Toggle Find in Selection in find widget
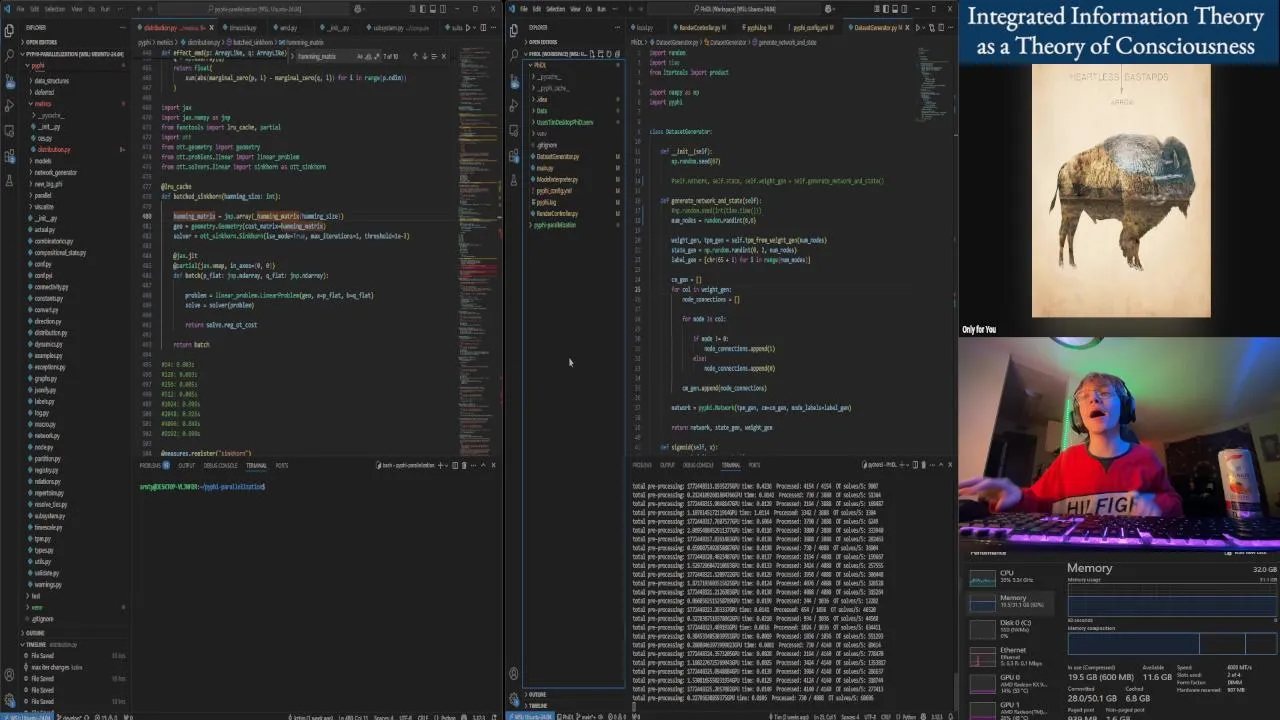This screenshot has width=1280, height=720. 434,56
